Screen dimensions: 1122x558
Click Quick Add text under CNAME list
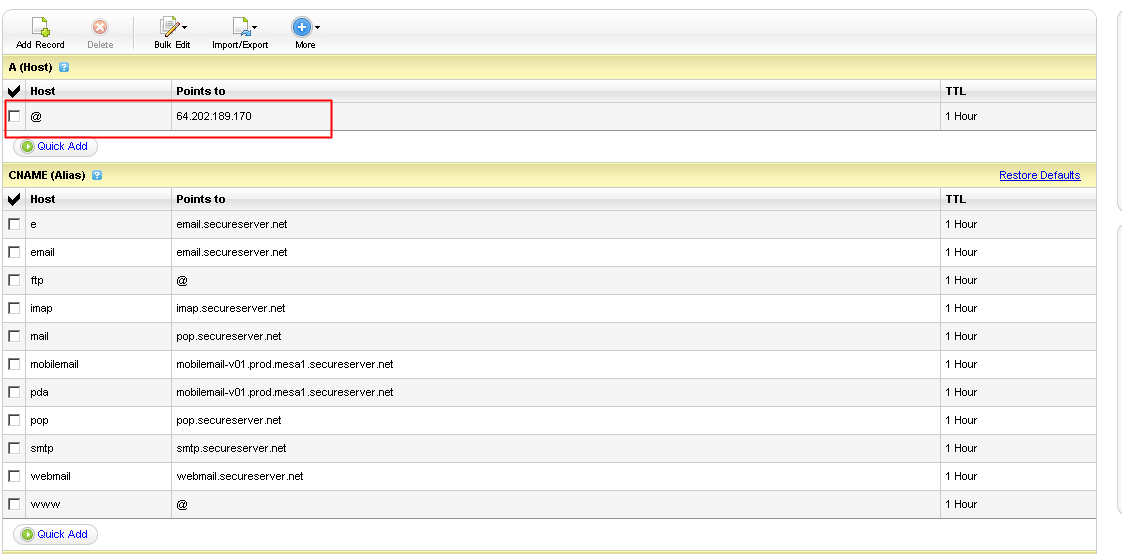(x=62, y=534)
